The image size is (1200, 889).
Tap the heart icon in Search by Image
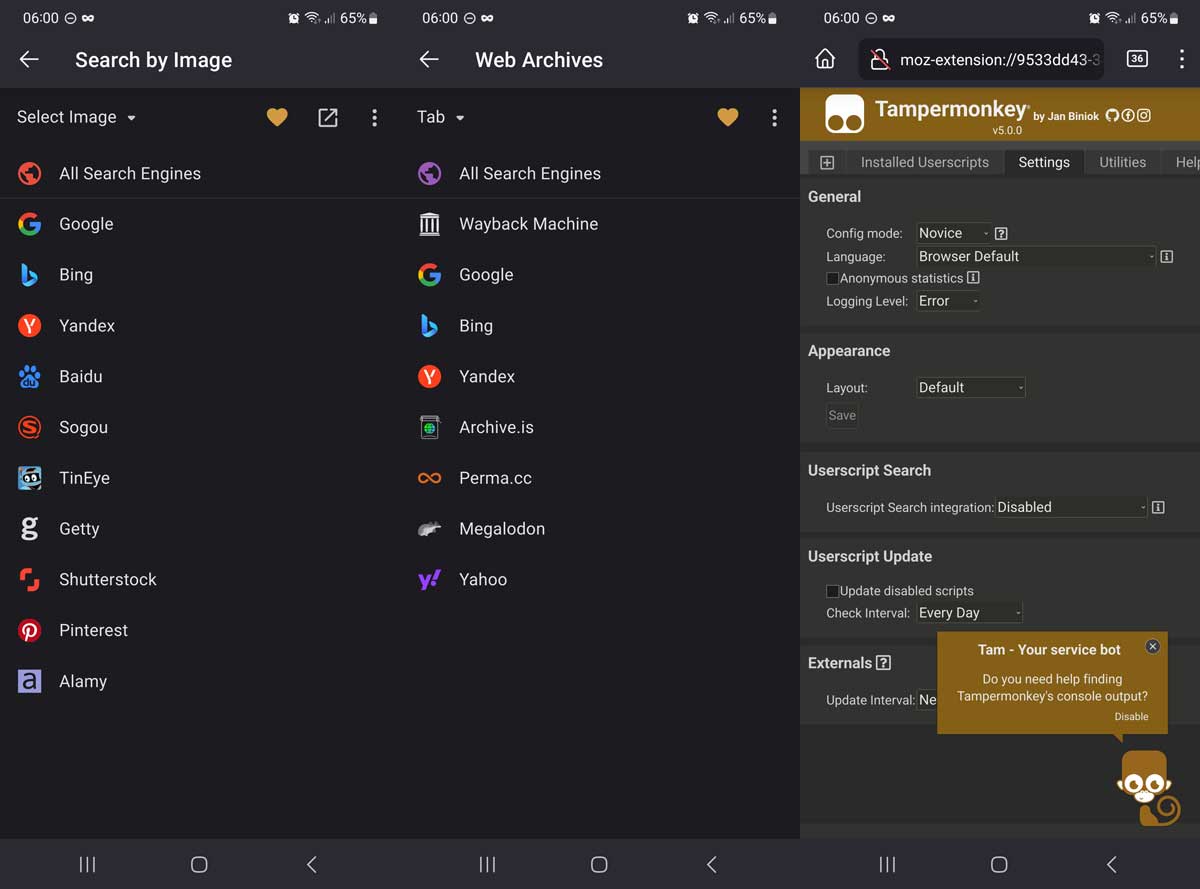[x=277, y=118]
